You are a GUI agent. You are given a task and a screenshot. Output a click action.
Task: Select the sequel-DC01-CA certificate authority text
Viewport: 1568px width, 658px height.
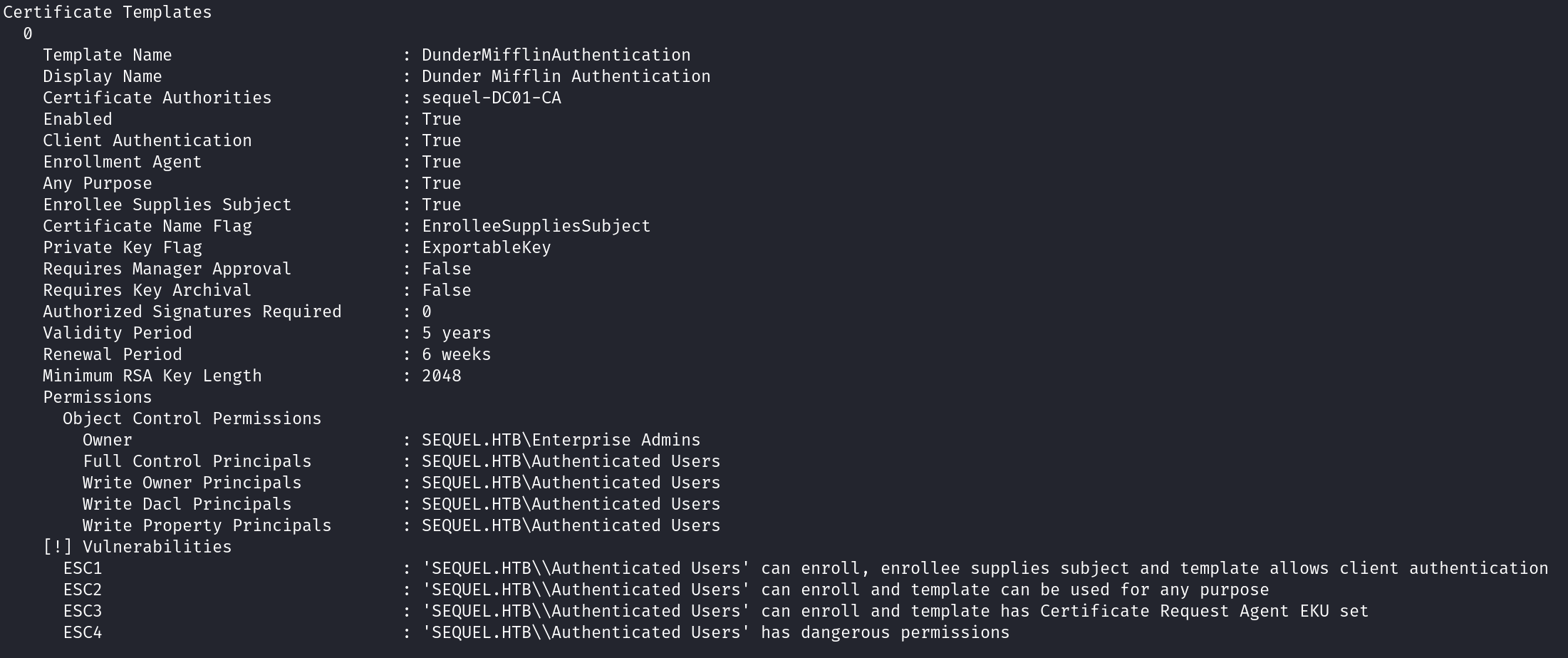pyautogui.click(x=492, y=98)
